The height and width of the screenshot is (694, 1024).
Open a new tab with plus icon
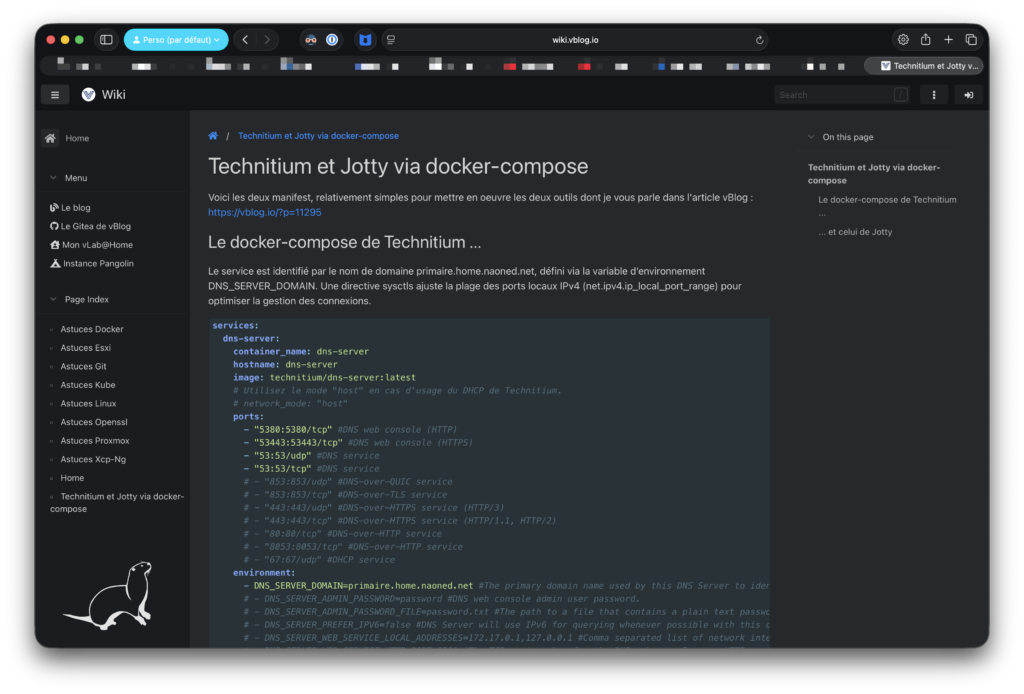948,40
